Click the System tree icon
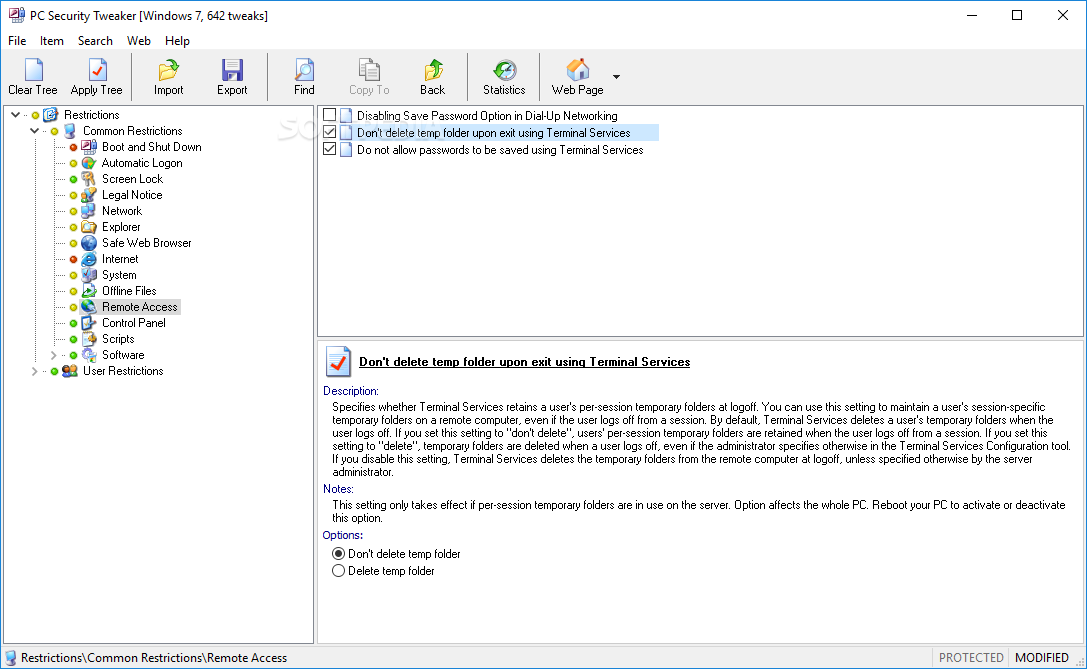The image size is (1087, 669). click(x=89, y=275)
